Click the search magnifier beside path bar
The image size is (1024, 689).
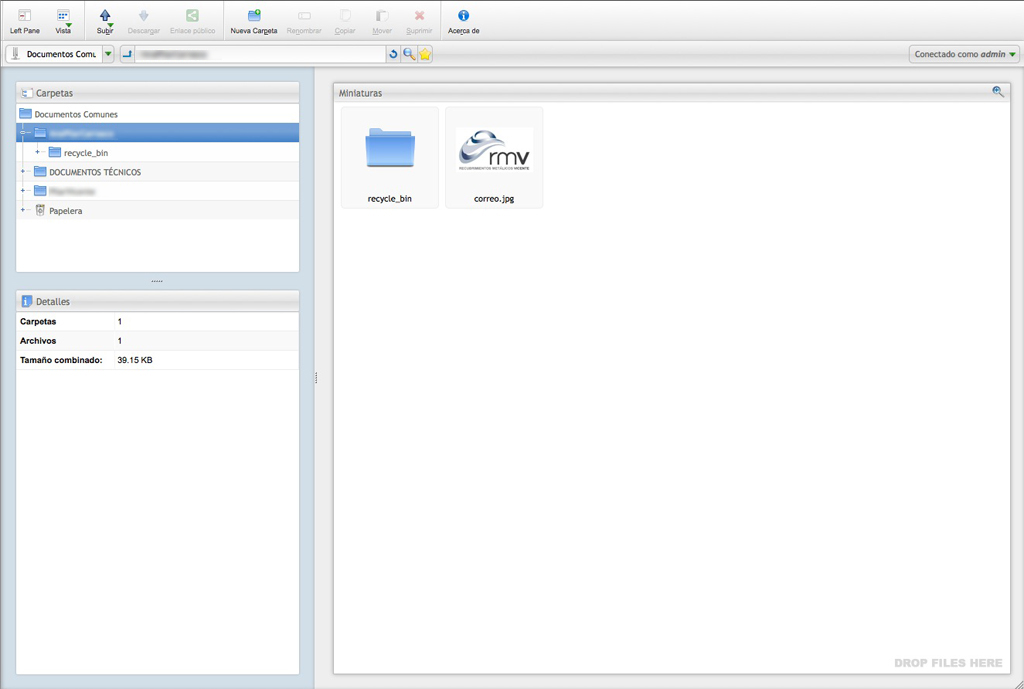(x=409, y=54)
